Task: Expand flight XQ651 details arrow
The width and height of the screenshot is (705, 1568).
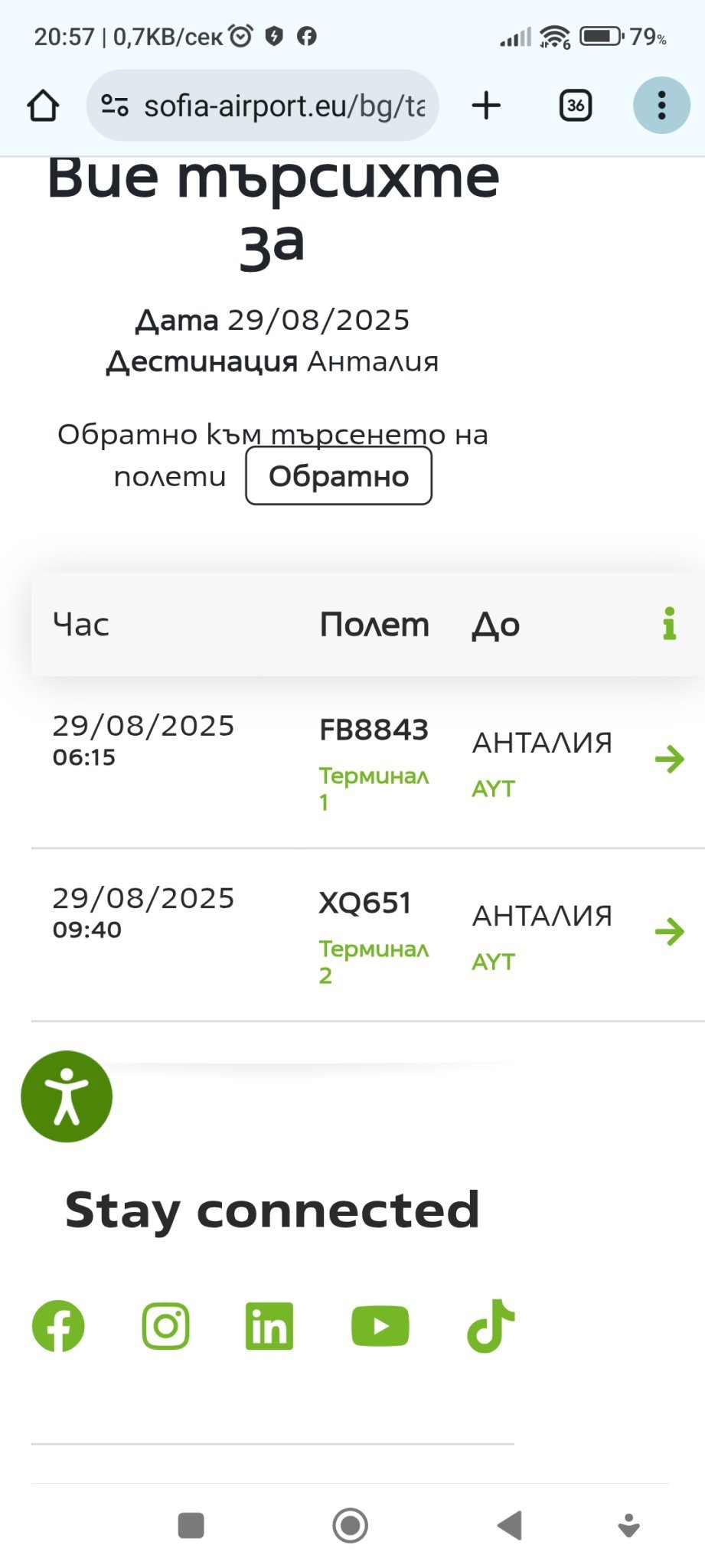Action: click(669, 932)
